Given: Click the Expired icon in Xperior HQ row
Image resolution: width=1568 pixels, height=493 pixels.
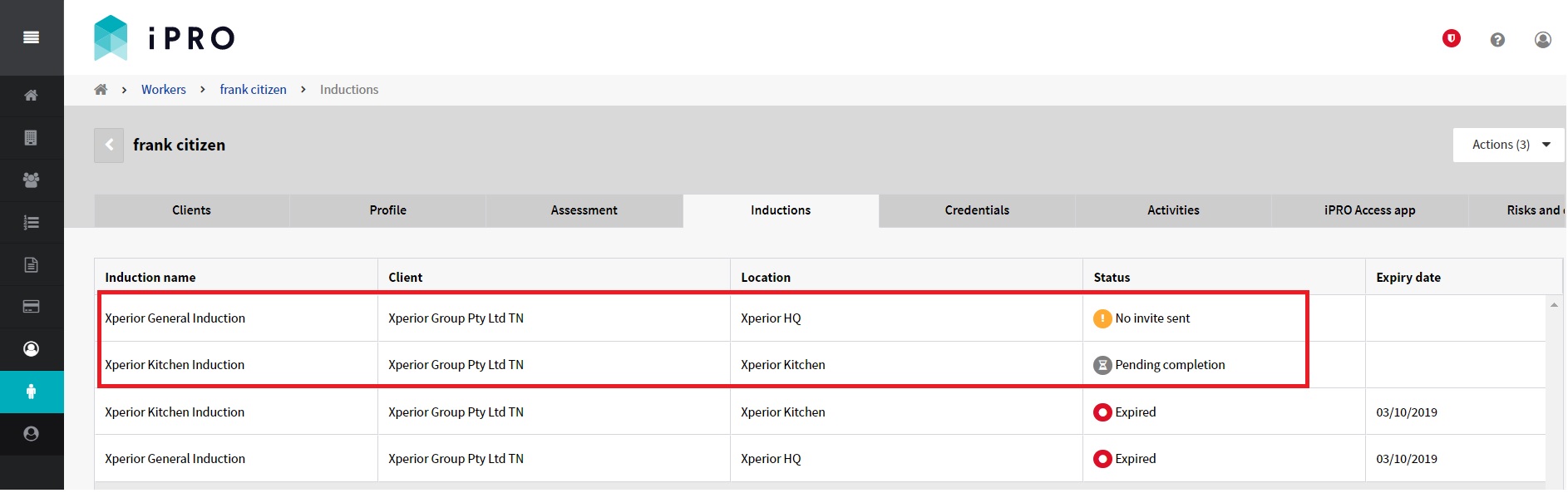Looking at the screenshot, I should [1102, 459].
